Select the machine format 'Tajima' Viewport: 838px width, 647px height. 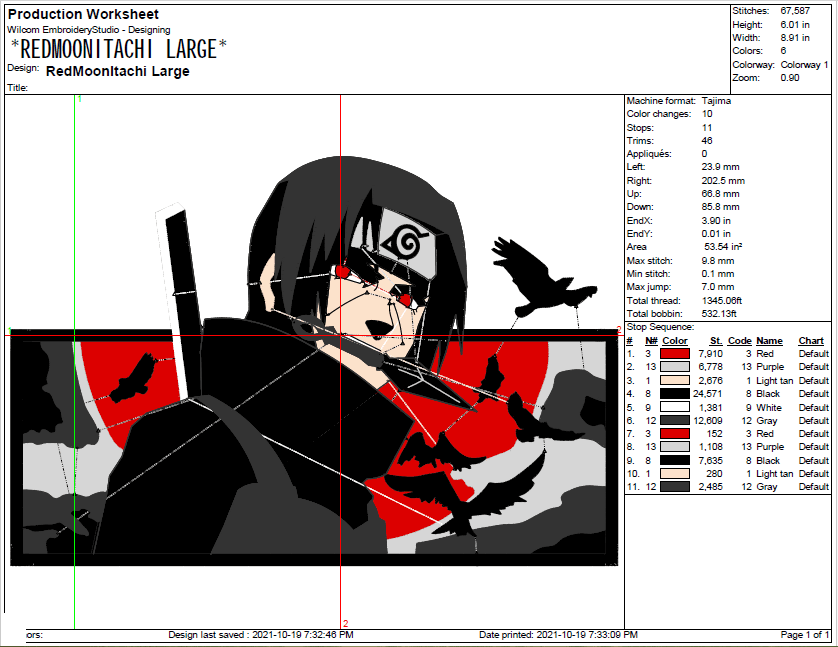click(716, 101)
